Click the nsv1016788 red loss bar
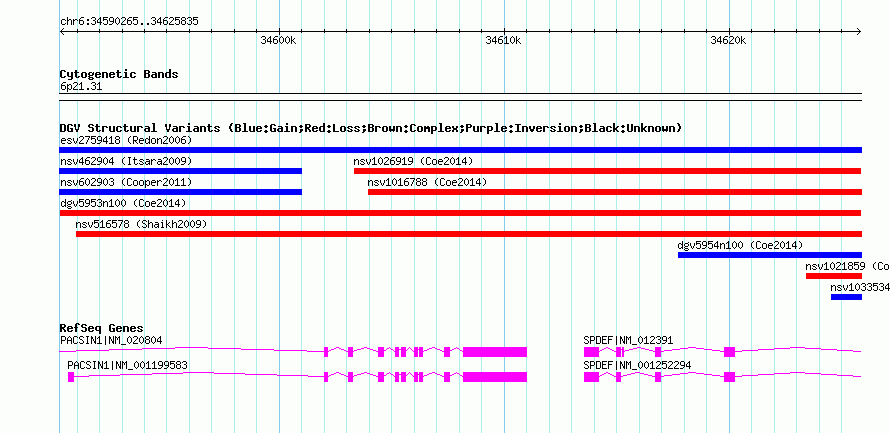890x433 pixels. (615, 192)
